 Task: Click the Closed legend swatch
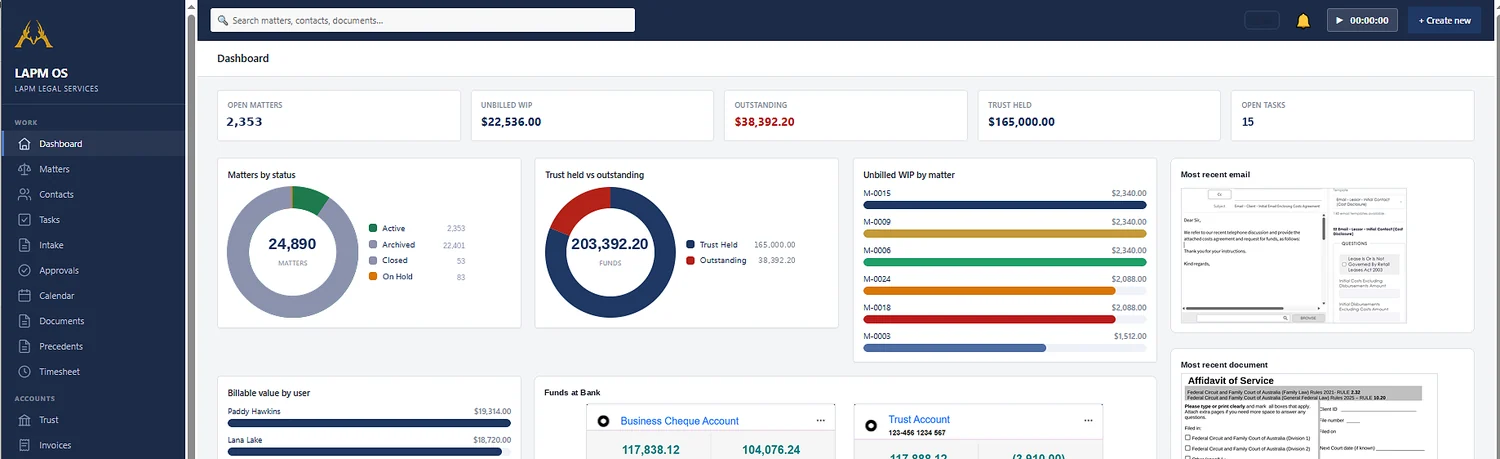[373, 260]
